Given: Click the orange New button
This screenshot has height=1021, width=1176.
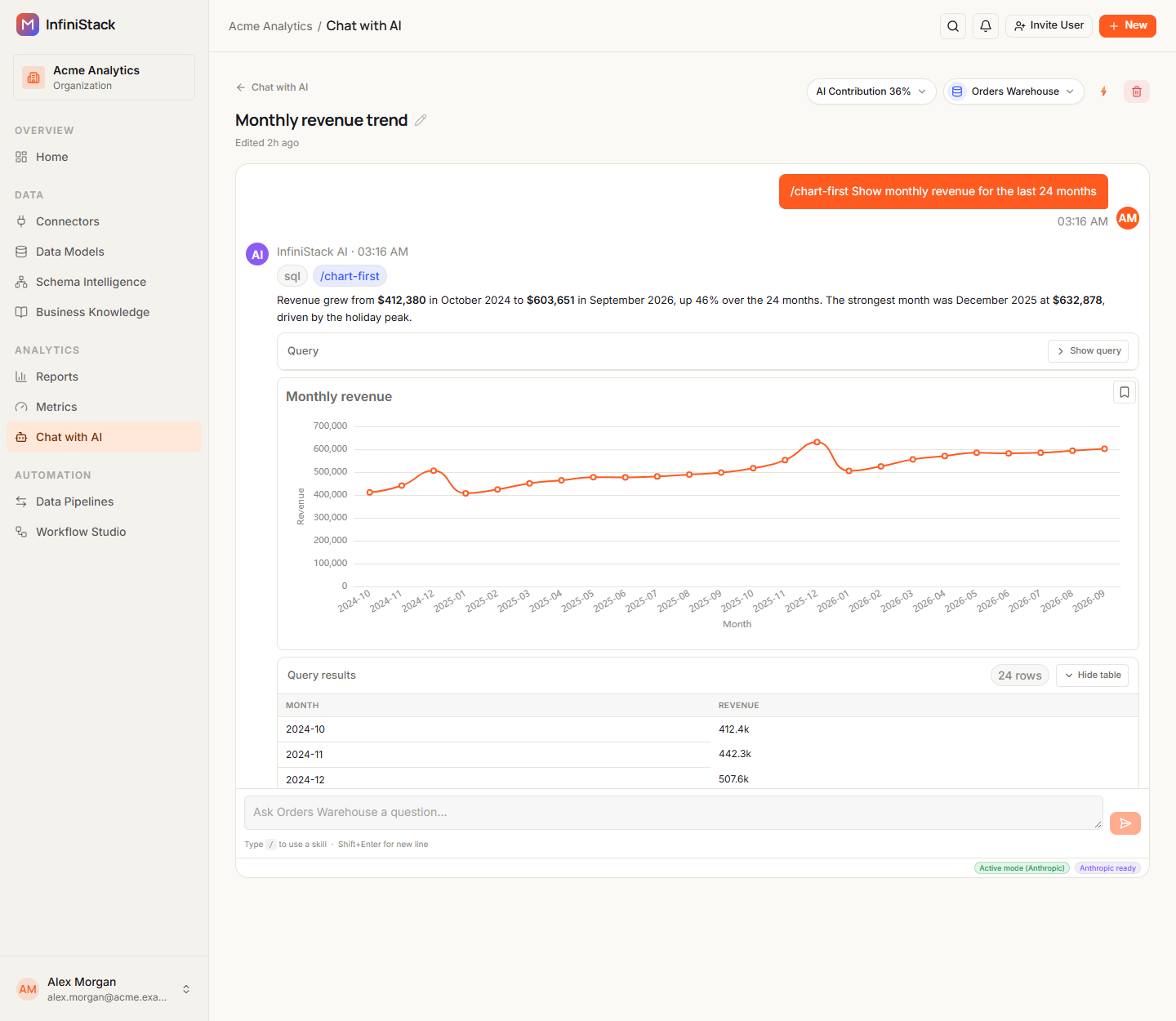Looking at the screenshot, I should [x=1128, y=26].
